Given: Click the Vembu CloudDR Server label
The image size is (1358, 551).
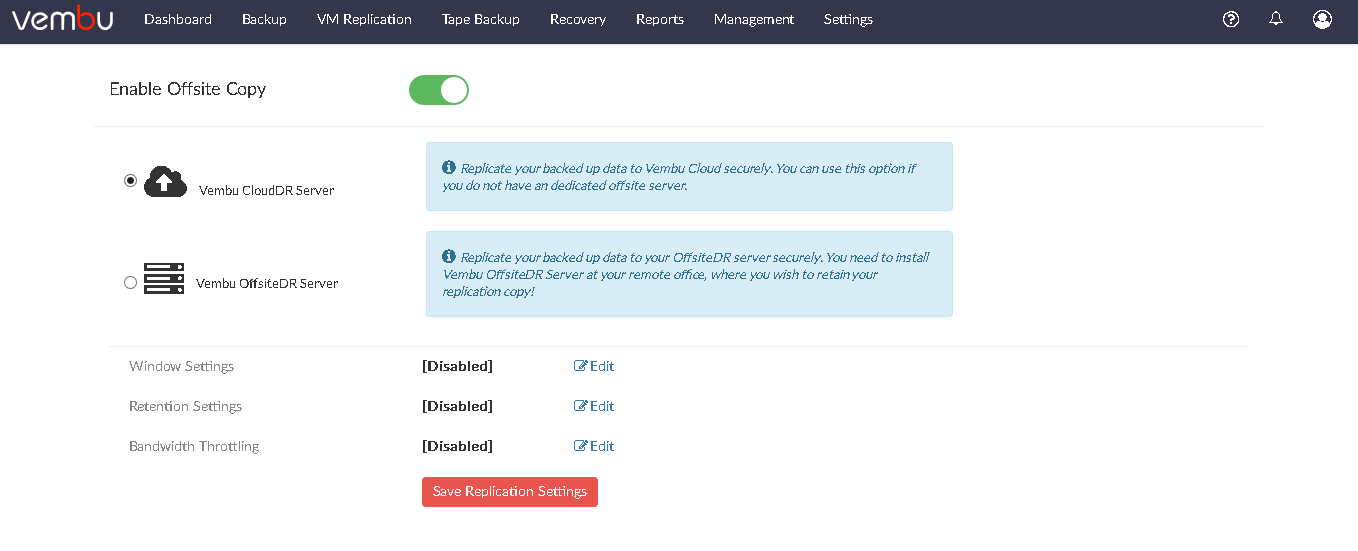Looking at the screenshot, I should point(266,190).
